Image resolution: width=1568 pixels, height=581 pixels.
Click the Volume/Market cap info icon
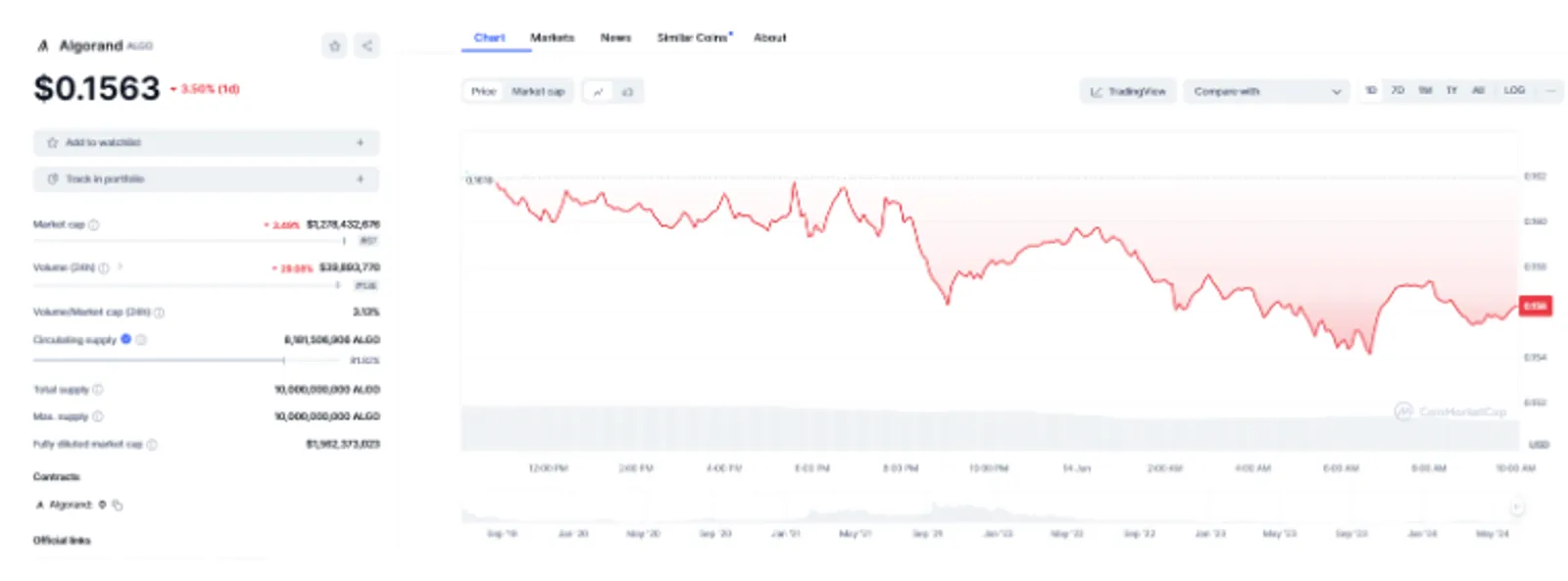point(159,313)
